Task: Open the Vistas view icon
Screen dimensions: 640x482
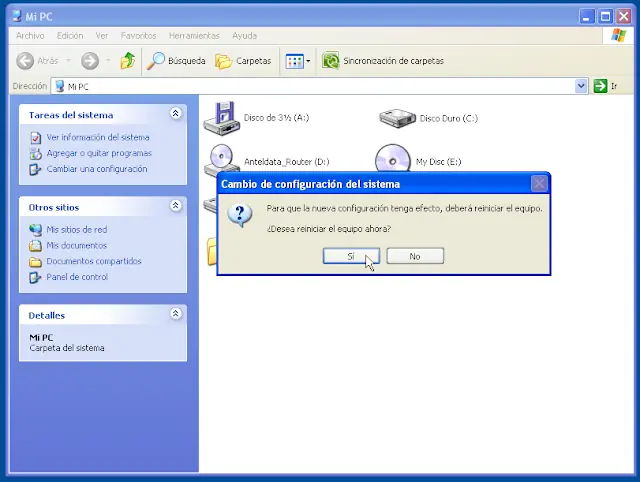Action: click(294, 61)
